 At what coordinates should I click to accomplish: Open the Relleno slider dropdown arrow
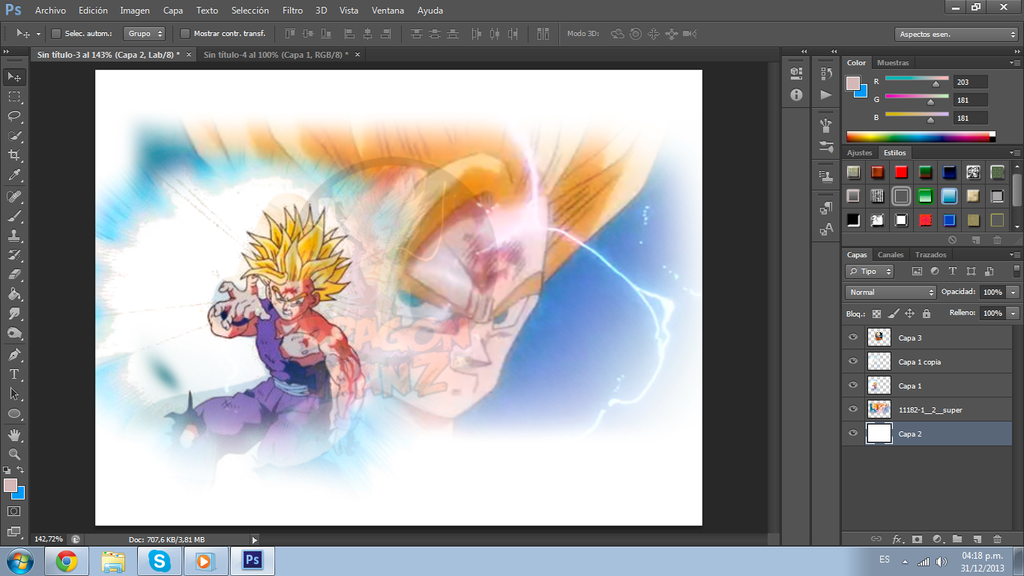point(1013,313)
